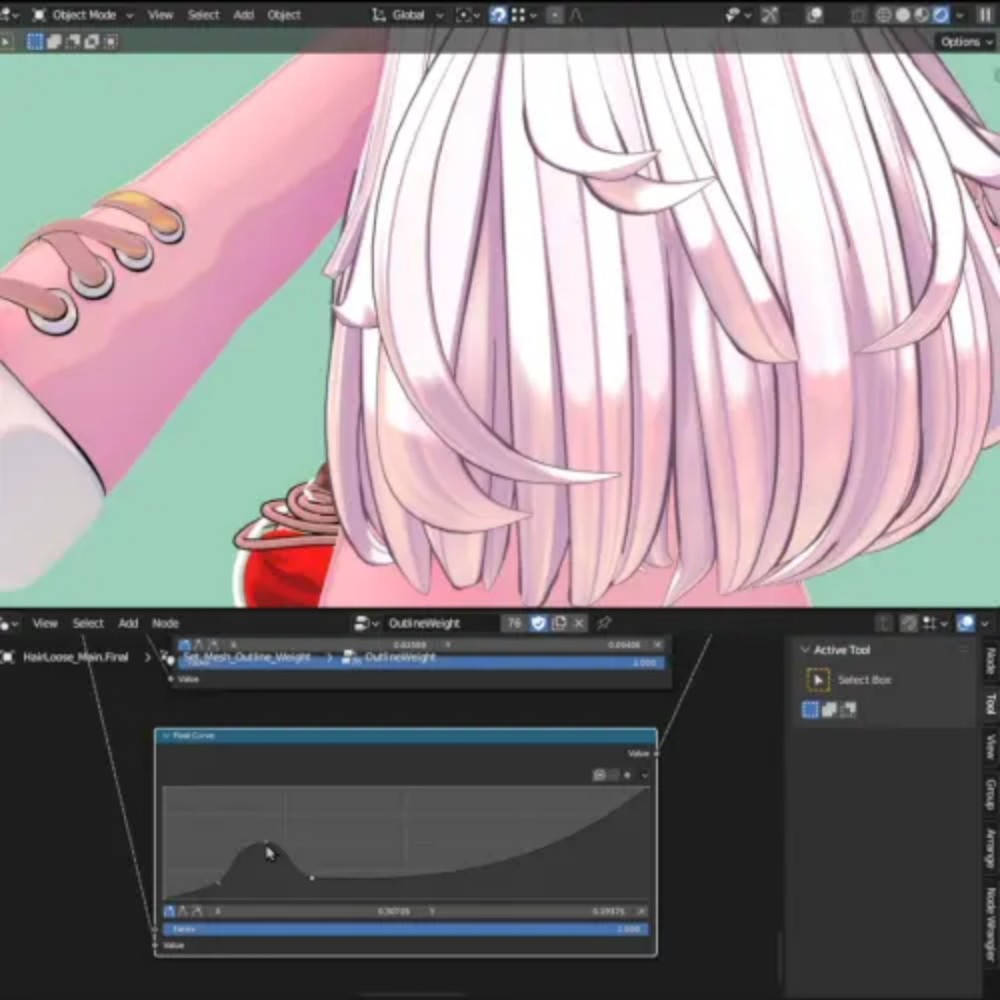Screen dimensions: 1000x1000
Task: Unlink the OutlineWeight node group
Action: [579, 623]
